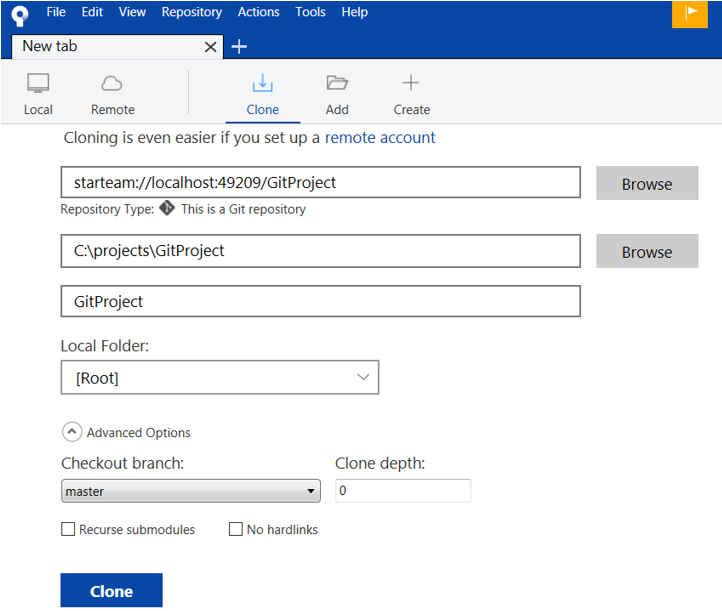
Task: Open the Actions menu
Action: click(258, 12)
